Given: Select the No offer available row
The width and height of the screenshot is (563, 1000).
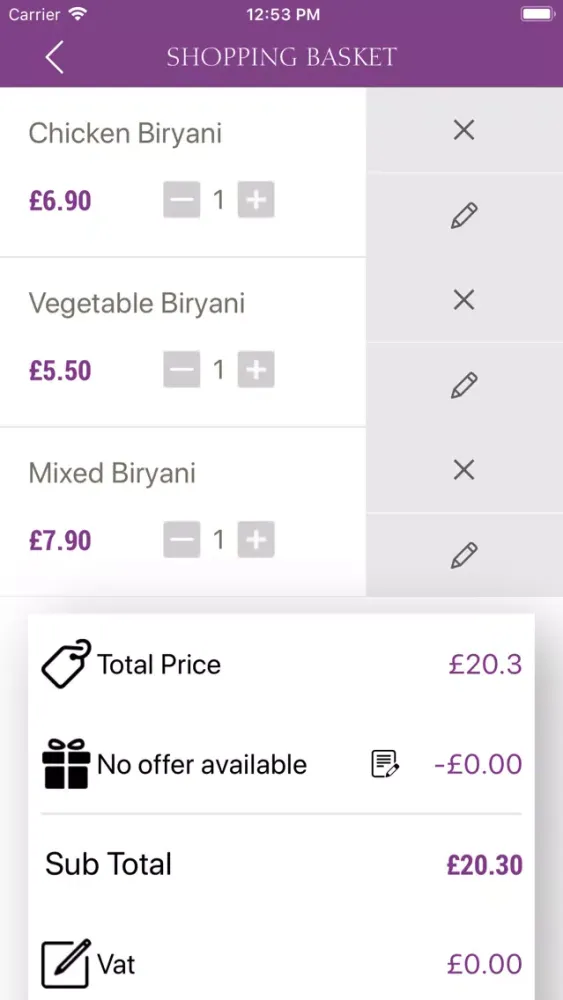Looking at the screenshot, I should coord(281,763).
